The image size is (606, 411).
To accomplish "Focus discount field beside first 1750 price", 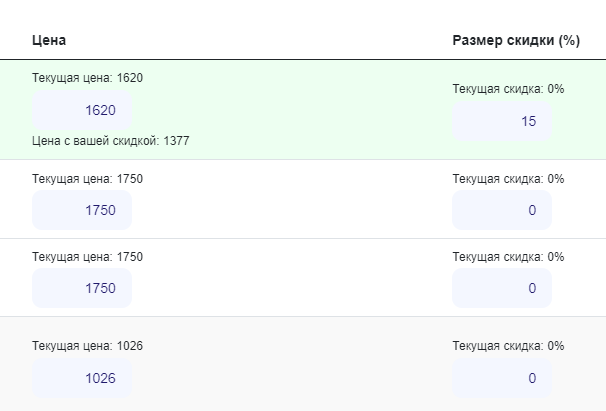I will (502, 210).
